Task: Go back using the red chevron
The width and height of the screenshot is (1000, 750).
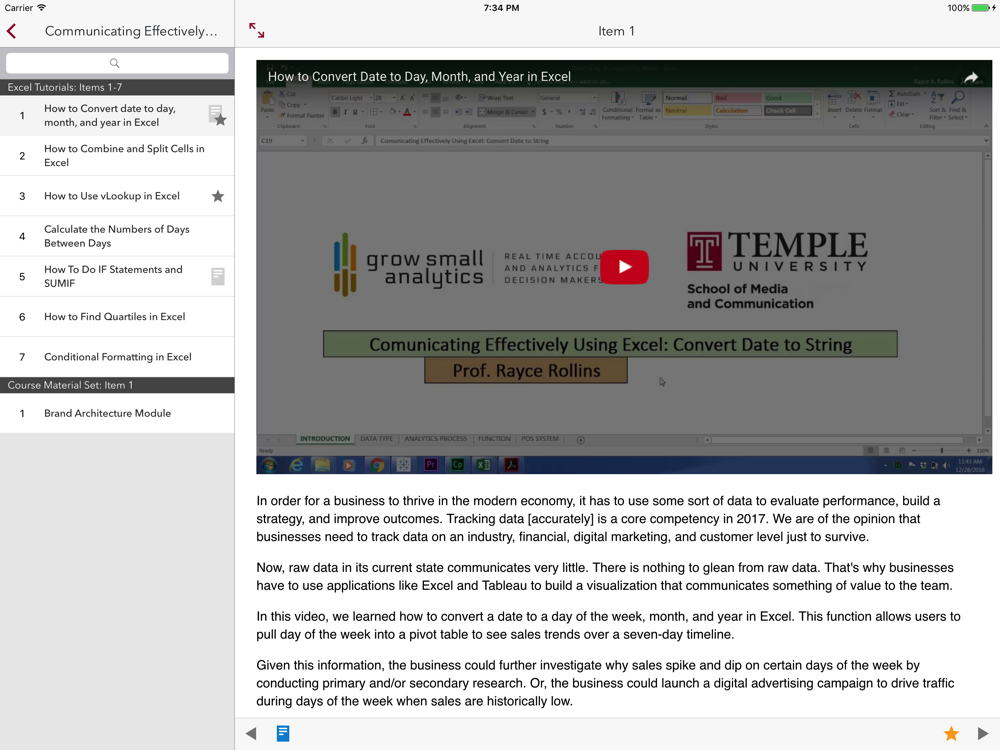Action: tap(11, 31)
